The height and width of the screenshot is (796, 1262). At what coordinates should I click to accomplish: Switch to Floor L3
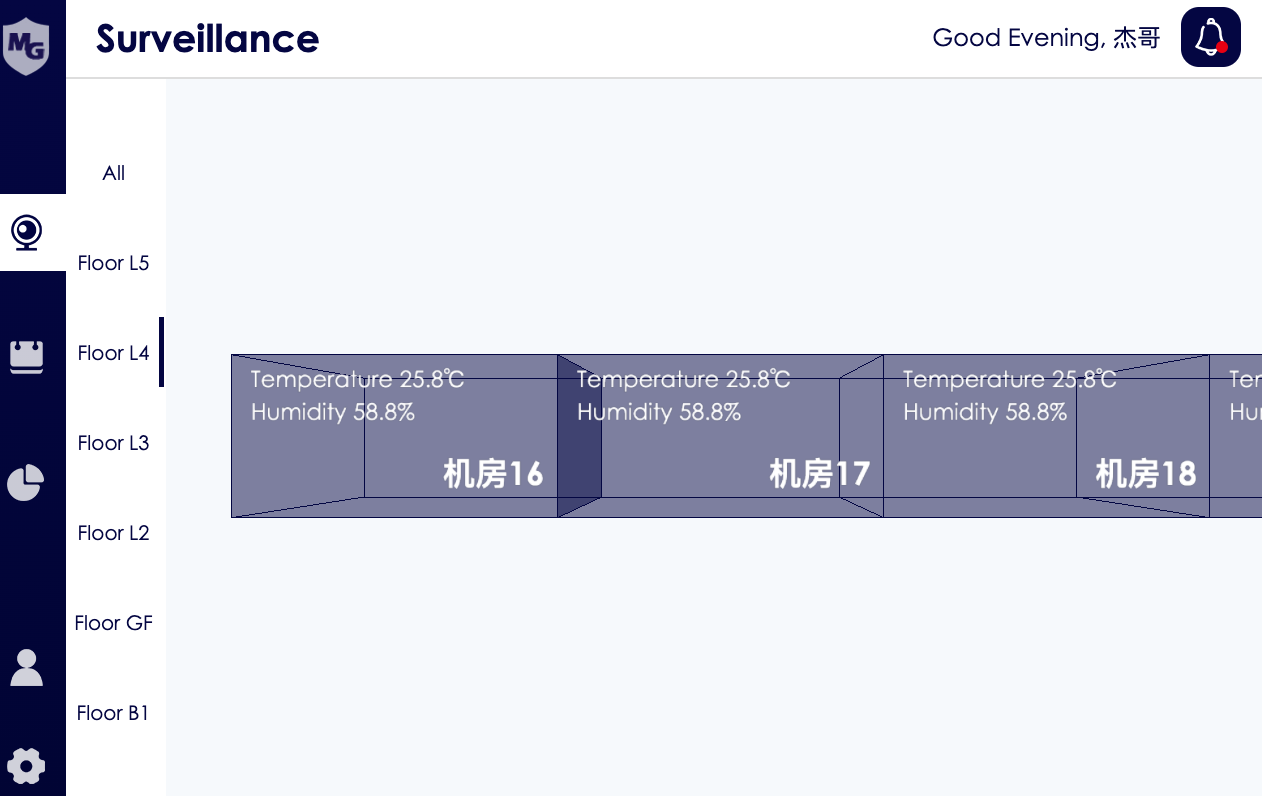coord(114,443)
